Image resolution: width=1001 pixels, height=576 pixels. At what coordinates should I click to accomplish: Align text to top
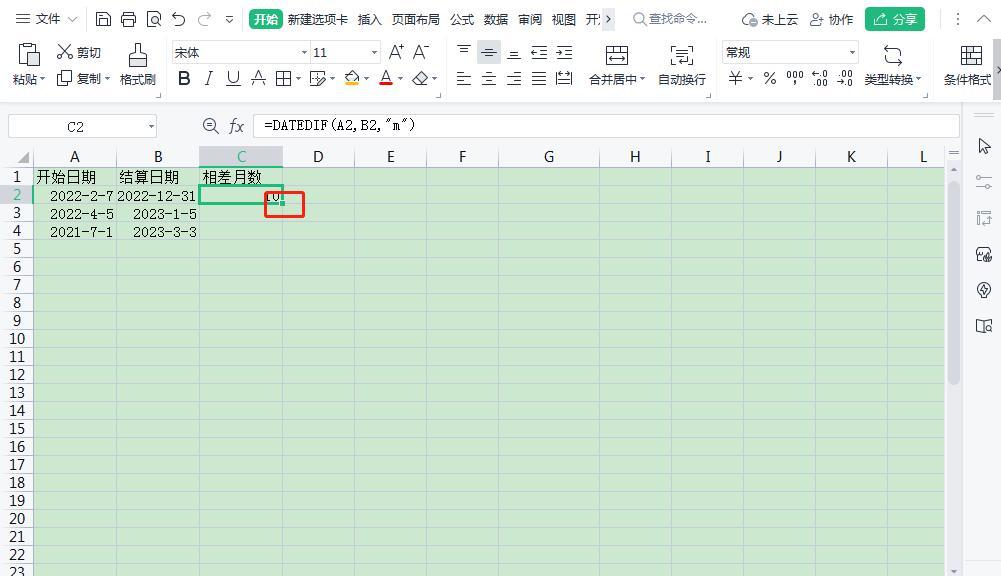[464, 52]
